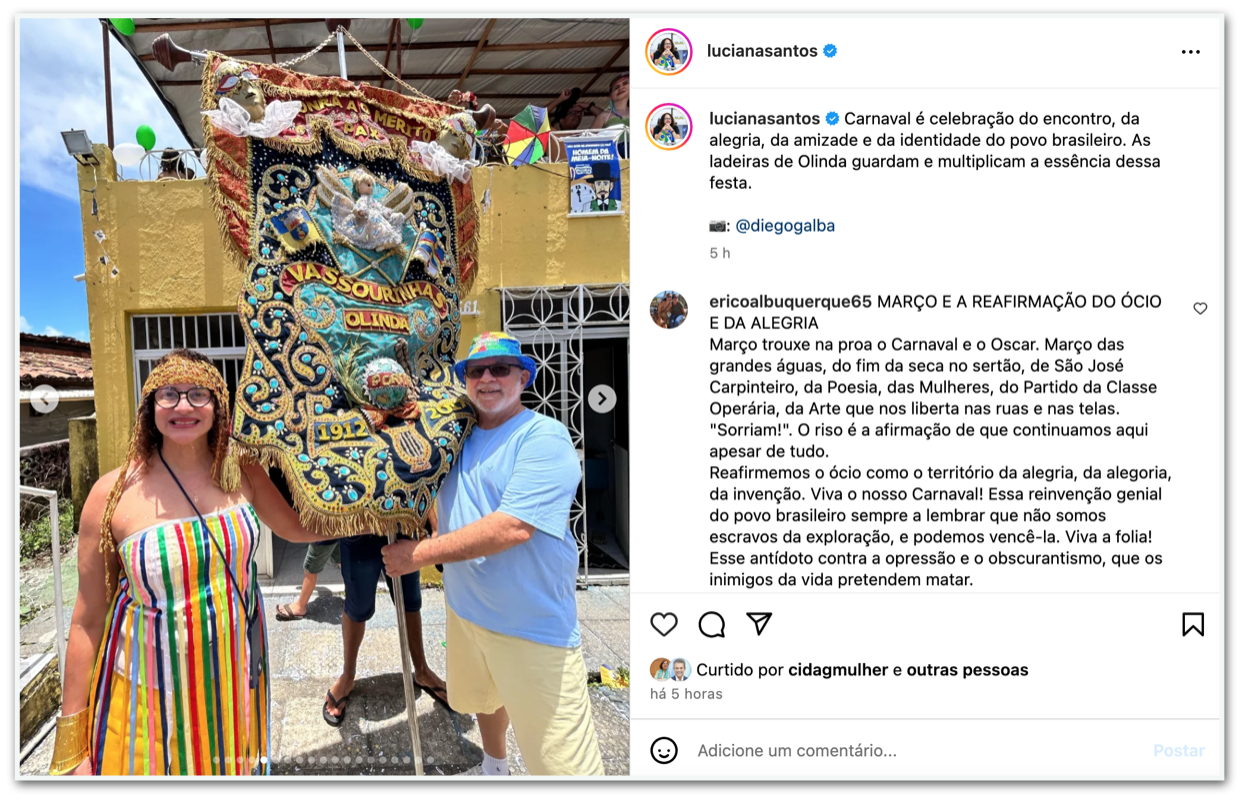Open lucianasantos avatar beside the caption
The image size is (1240, 800).
pos(669,127)
